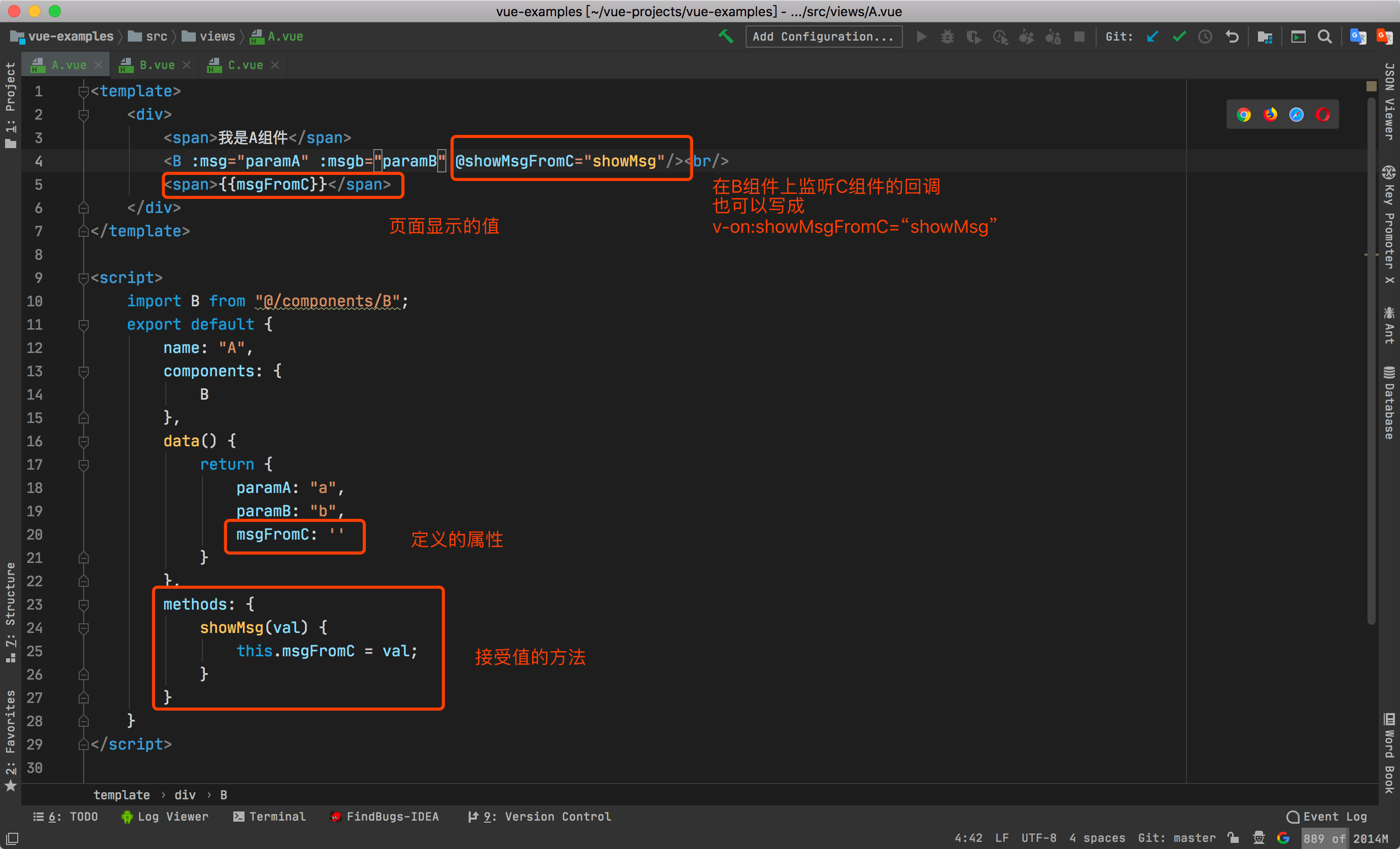
Task: Click Git master branch in status bar
Action: pos(1177,838)
